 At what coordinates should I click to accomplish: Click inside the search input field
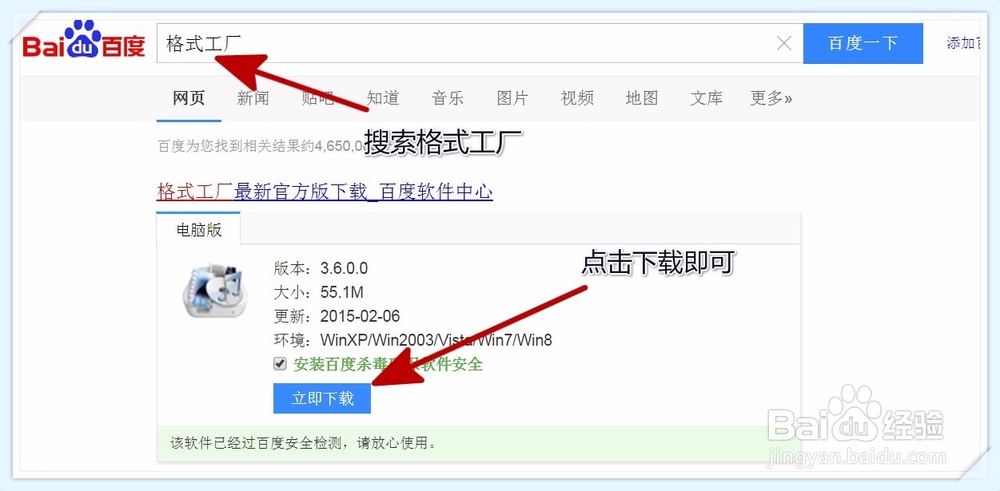[480, 43]
